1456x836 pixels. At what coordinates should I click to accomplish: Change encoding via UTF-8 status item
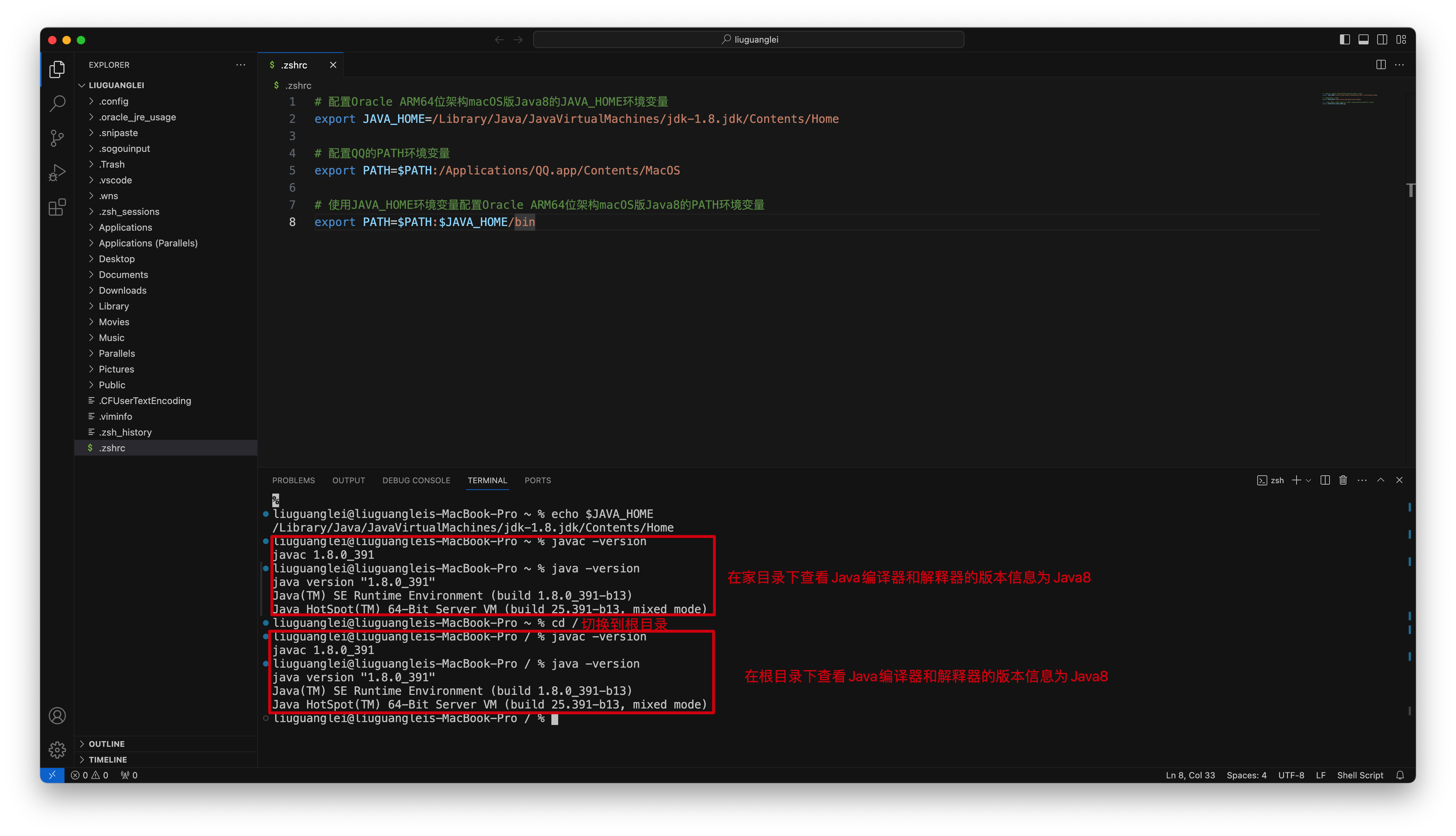tap(1291, 775)
